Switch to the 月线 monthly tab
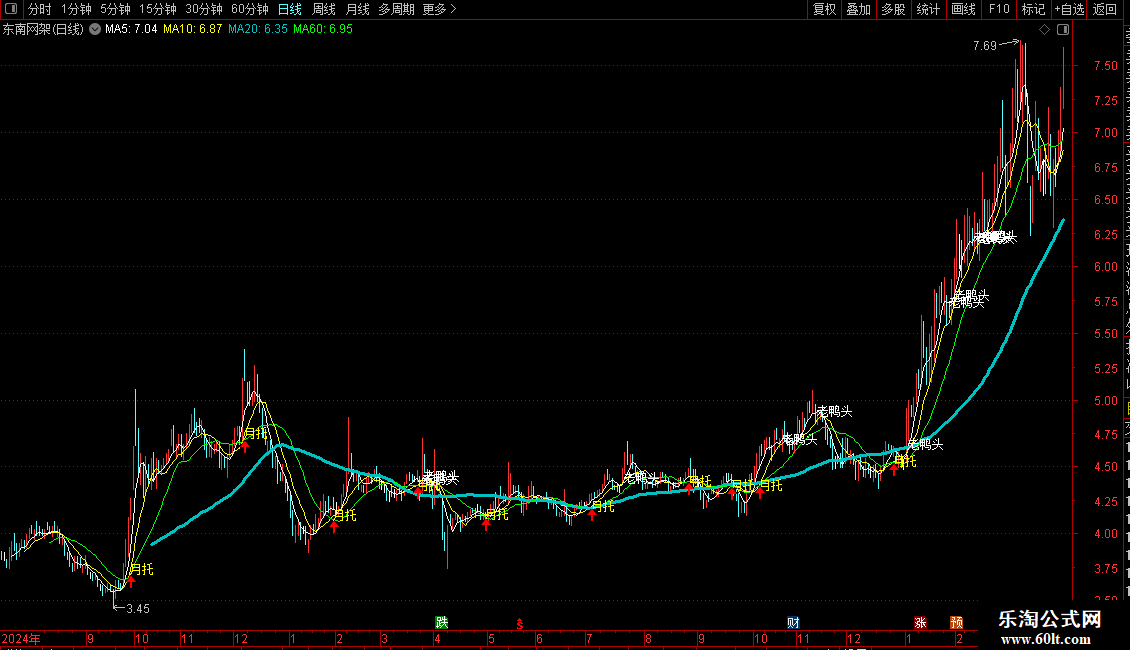 tap(357, 9)
